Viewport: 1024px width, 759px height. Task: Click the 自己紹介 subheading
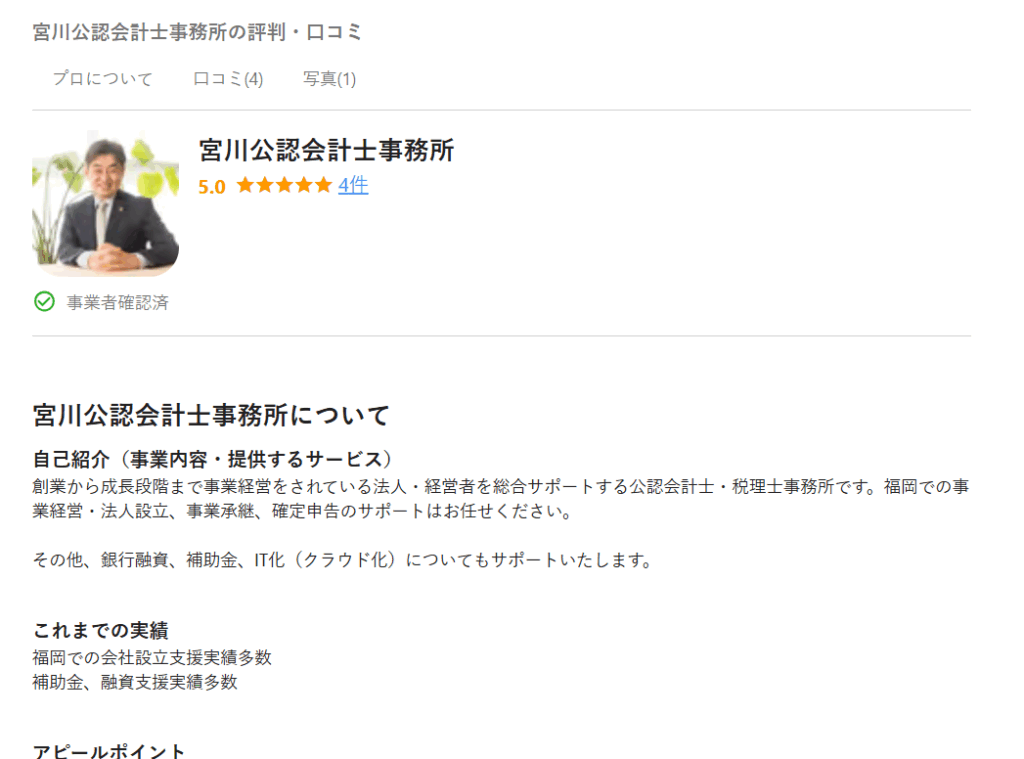coord(71,459)
